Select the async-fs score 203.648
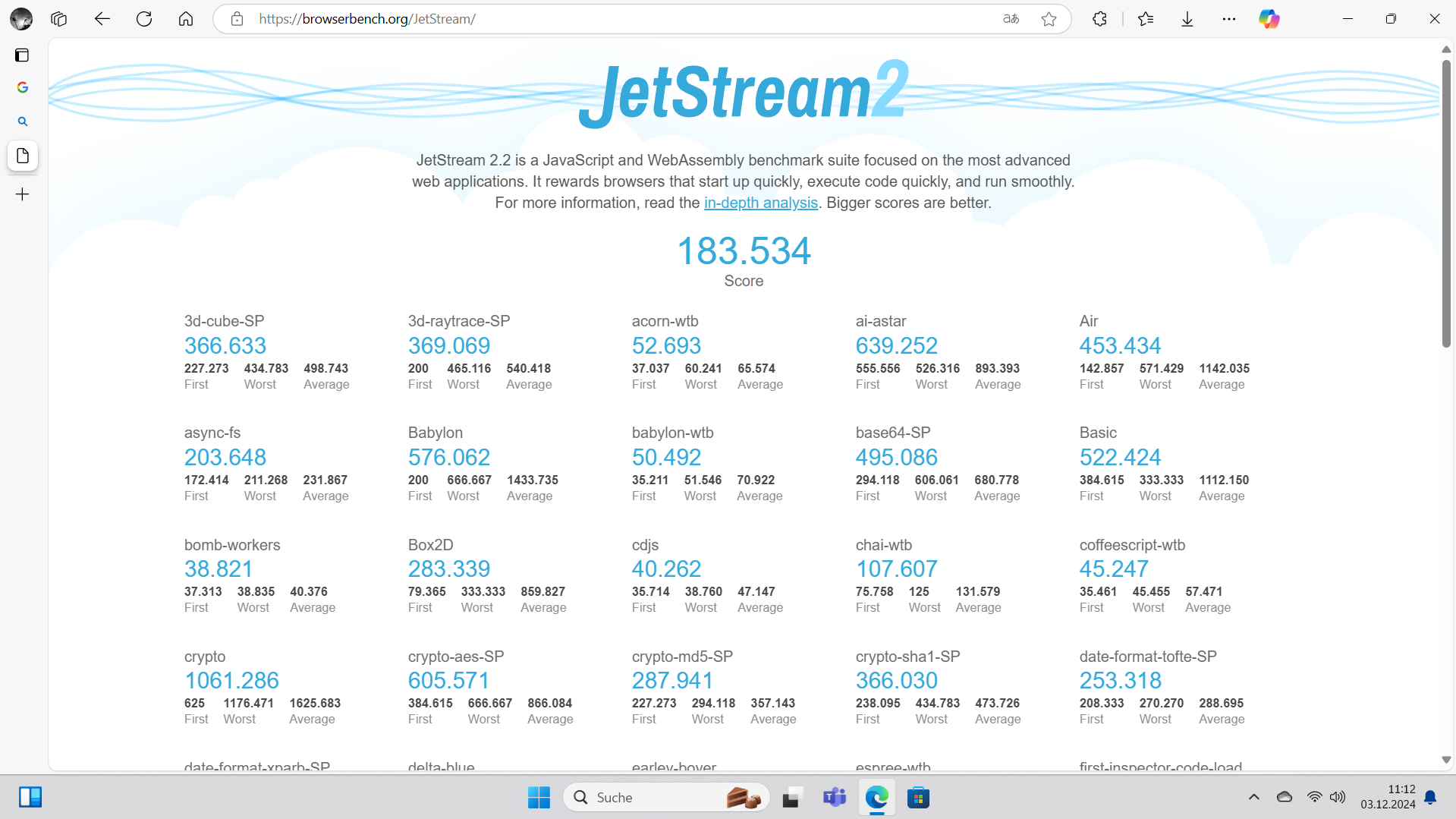Viewport: 1456px width, 819px height. [x=225, y=458]
